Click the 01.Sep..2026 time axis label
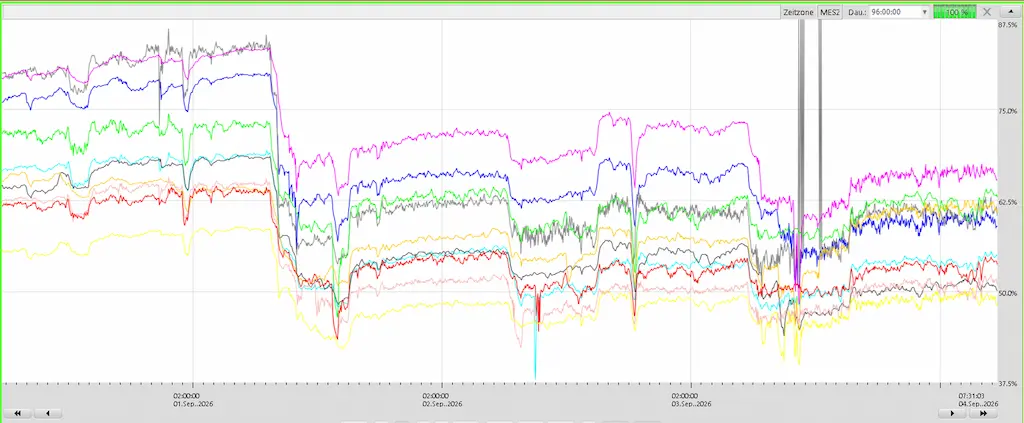Image resolution: width=1024 pixels, height=423 pixels. [x=193, y=403]
